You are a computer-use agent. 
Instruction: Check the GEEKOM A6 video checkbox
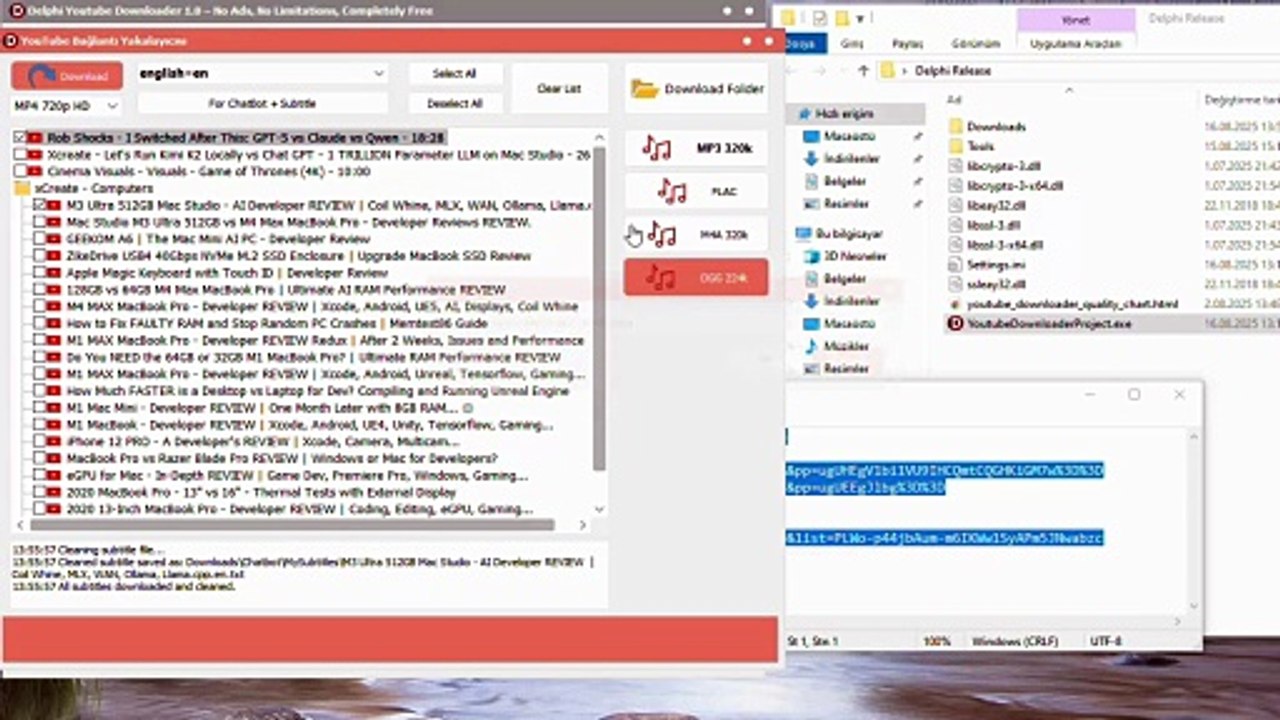point(39,239)
